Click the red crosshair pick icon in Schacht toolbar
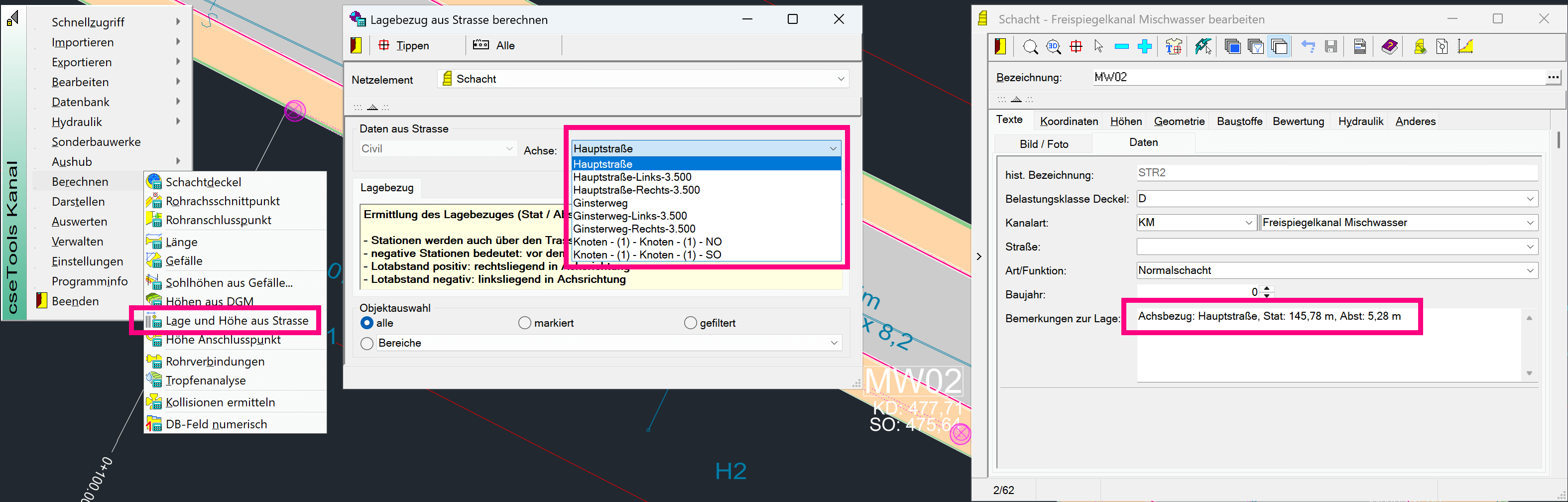Screen dimensions: 1568x502 (1076, 47)
